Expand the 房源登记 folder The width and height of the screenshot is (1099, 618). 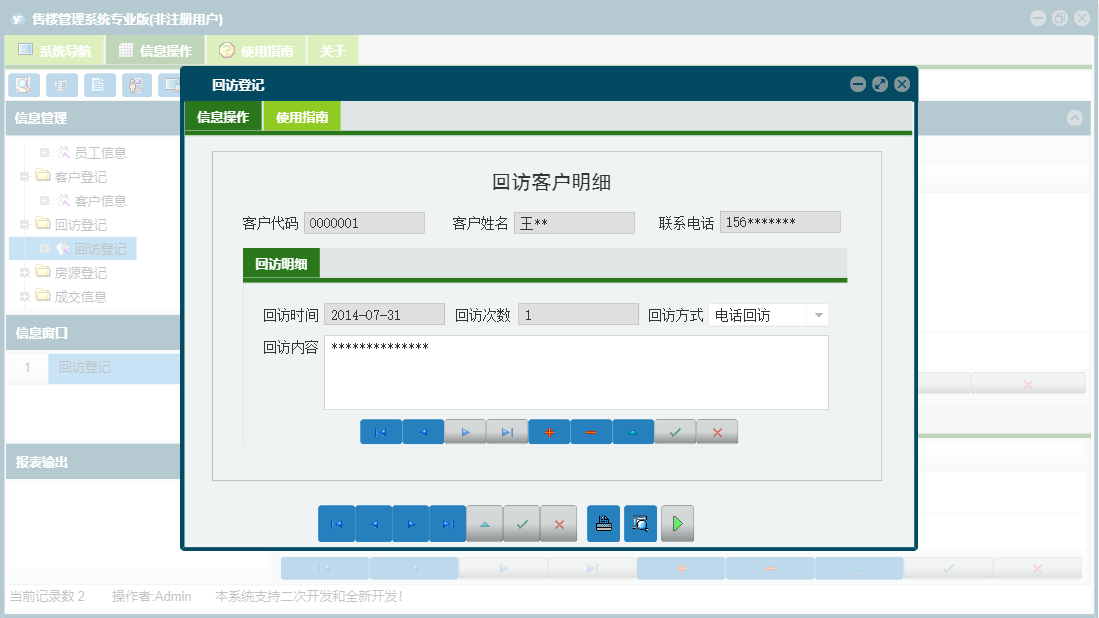[23, 272]
